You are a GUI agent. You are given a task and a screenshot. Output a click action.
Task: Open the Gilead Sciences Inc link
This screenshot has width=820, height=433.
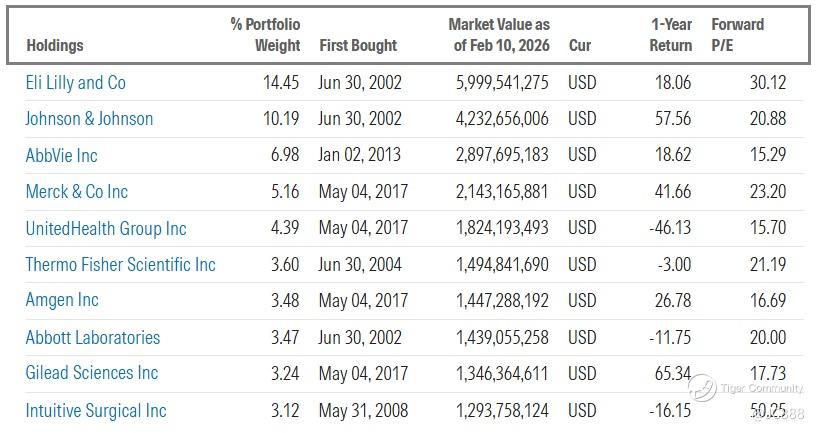(92, 373)
